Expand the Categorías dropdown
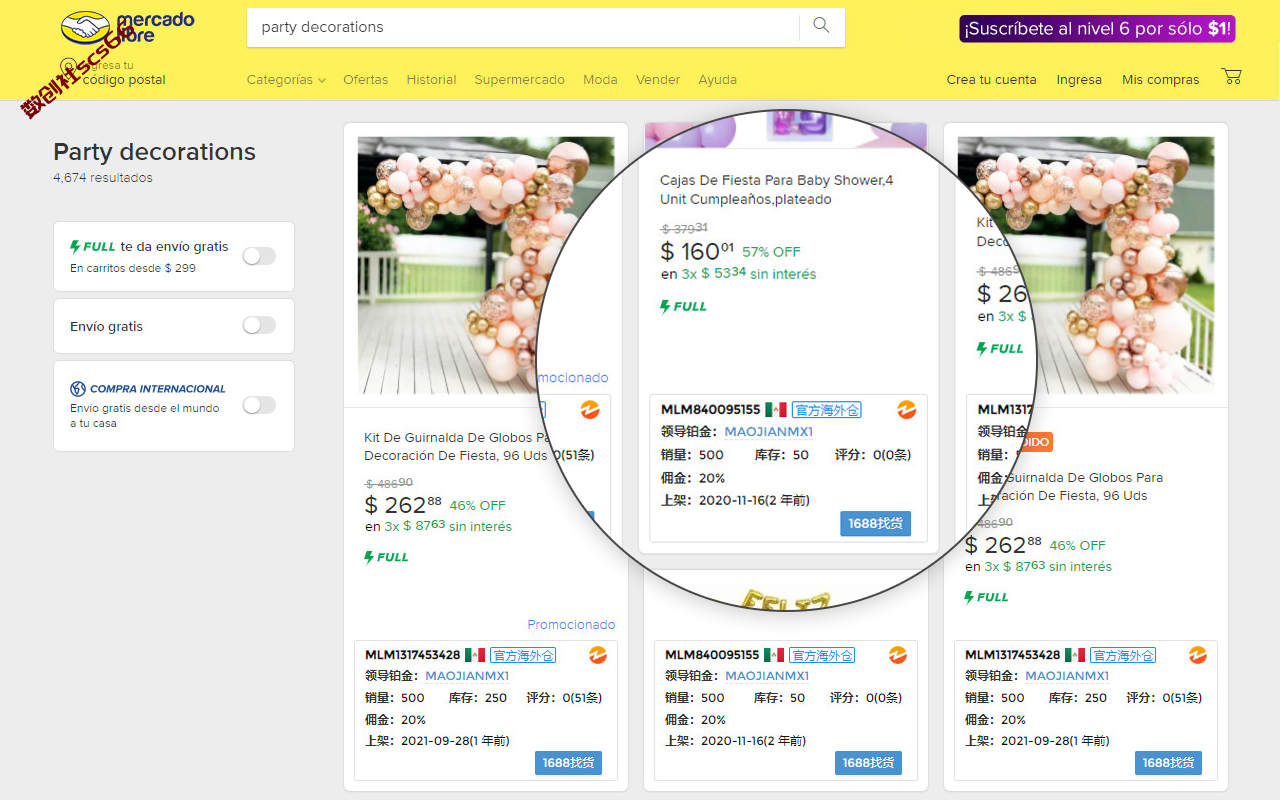The image size is (1280, 800). coord(286,80)
